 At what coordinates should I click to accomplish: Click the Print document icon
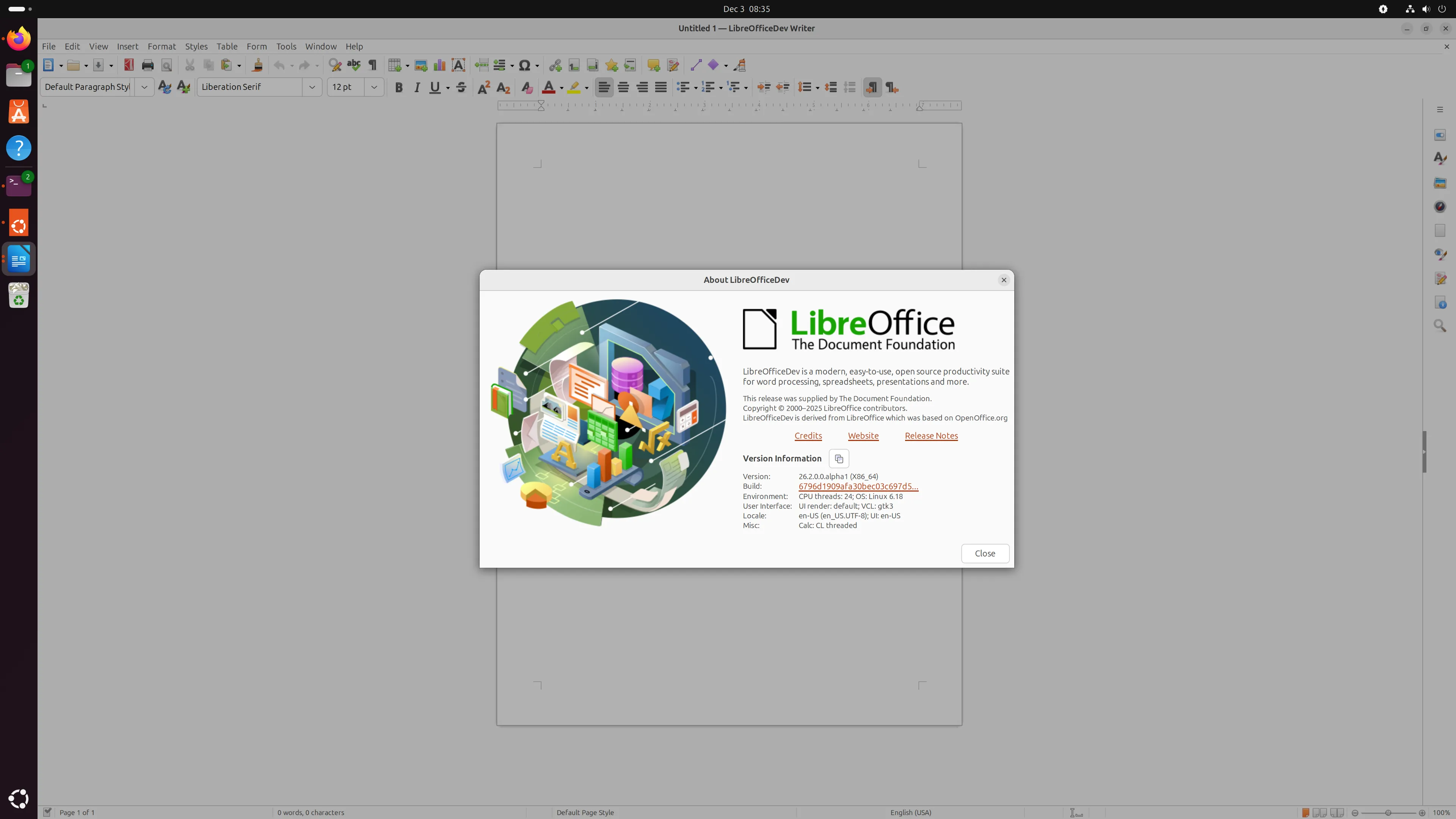[x=147, y=65]
